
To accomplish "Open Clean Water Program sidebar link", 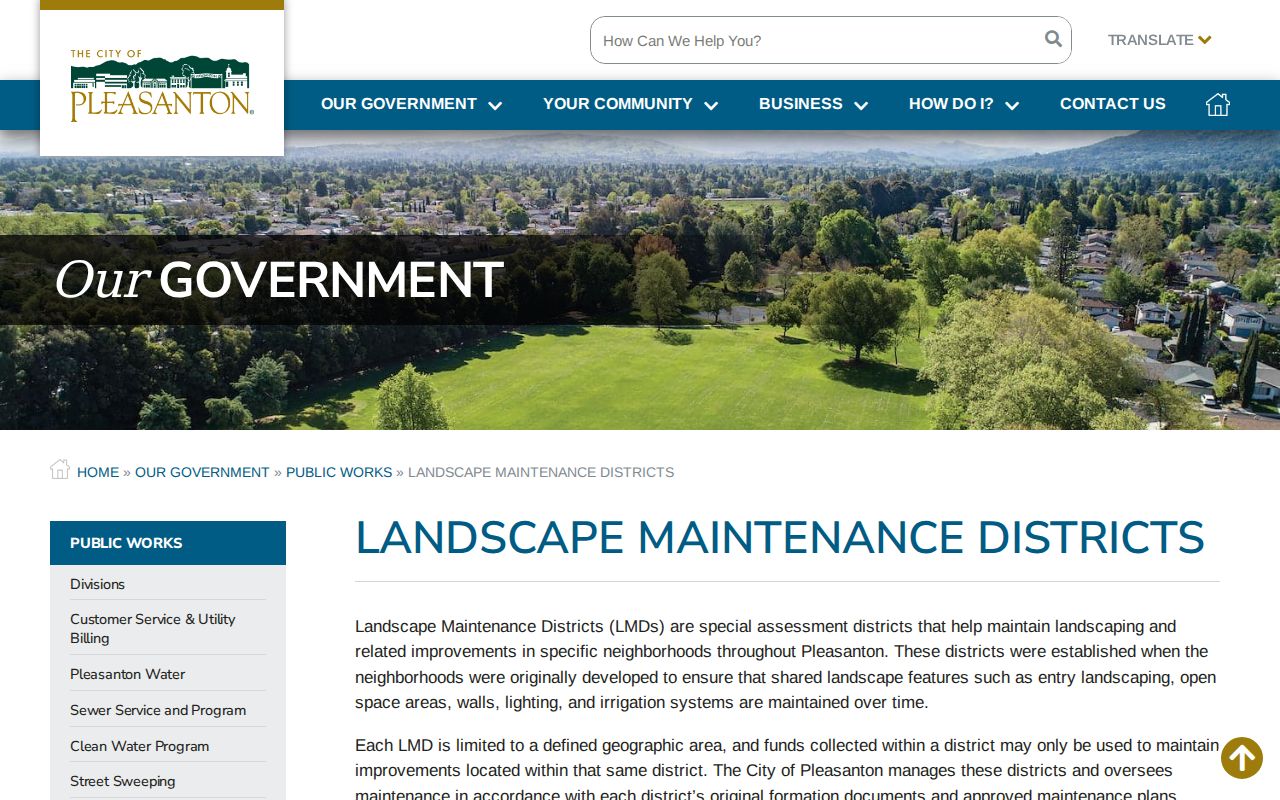I will pos(140,746).
